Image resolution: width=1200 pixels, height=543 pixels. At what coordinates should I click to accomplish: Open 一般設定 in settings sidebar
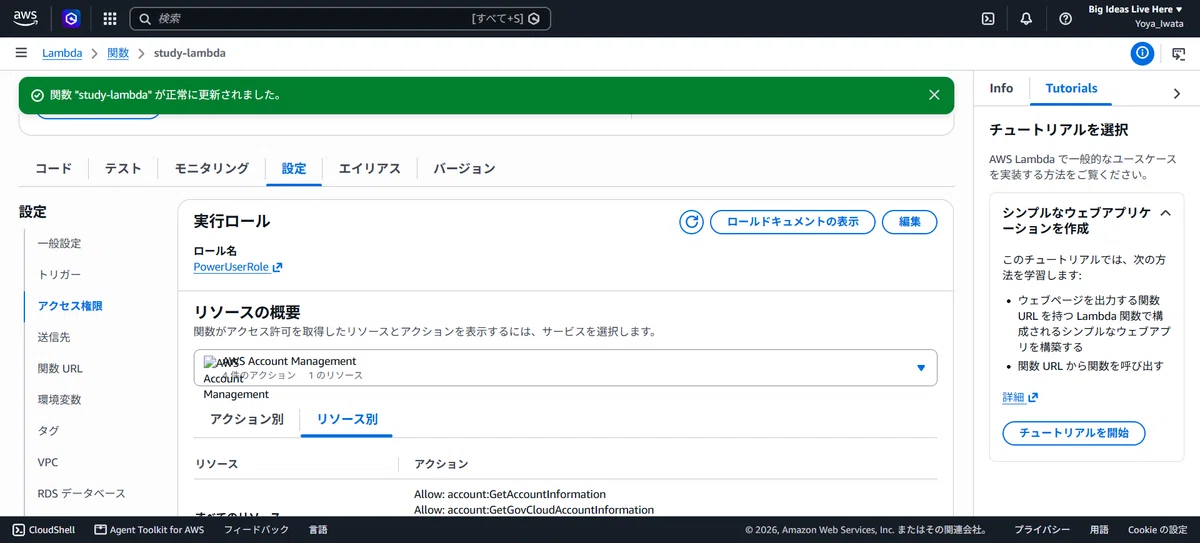tap(59, 243)
